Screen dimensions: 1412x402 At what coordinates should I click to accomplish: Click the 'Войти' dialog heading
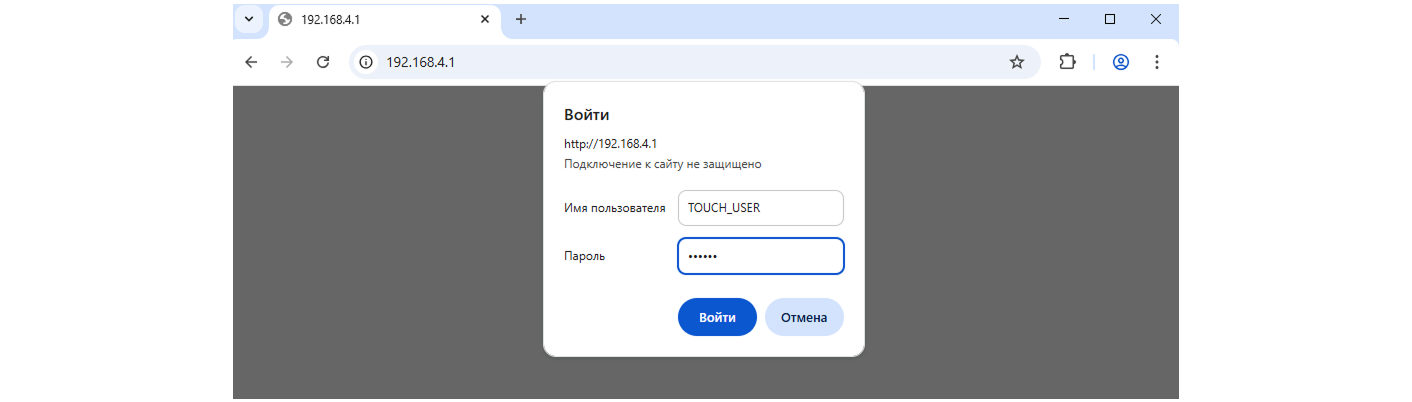(x=586, y=115)
